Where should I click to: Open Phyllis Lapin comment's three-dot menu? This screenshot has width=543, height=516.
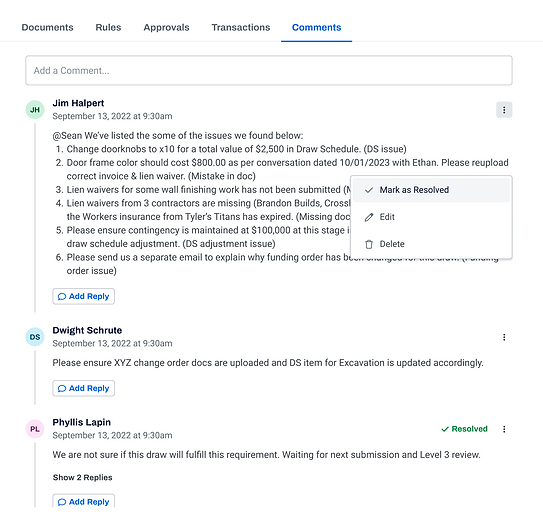pyautogui.click(x=504, y=429)
